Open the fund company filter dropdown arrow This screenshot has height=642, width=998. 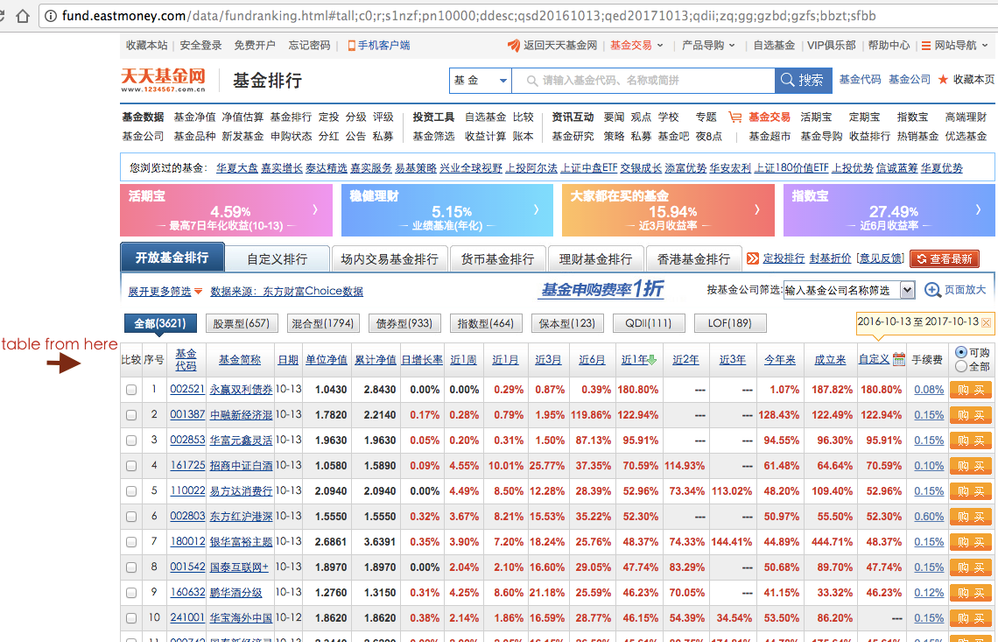[907, 290]
